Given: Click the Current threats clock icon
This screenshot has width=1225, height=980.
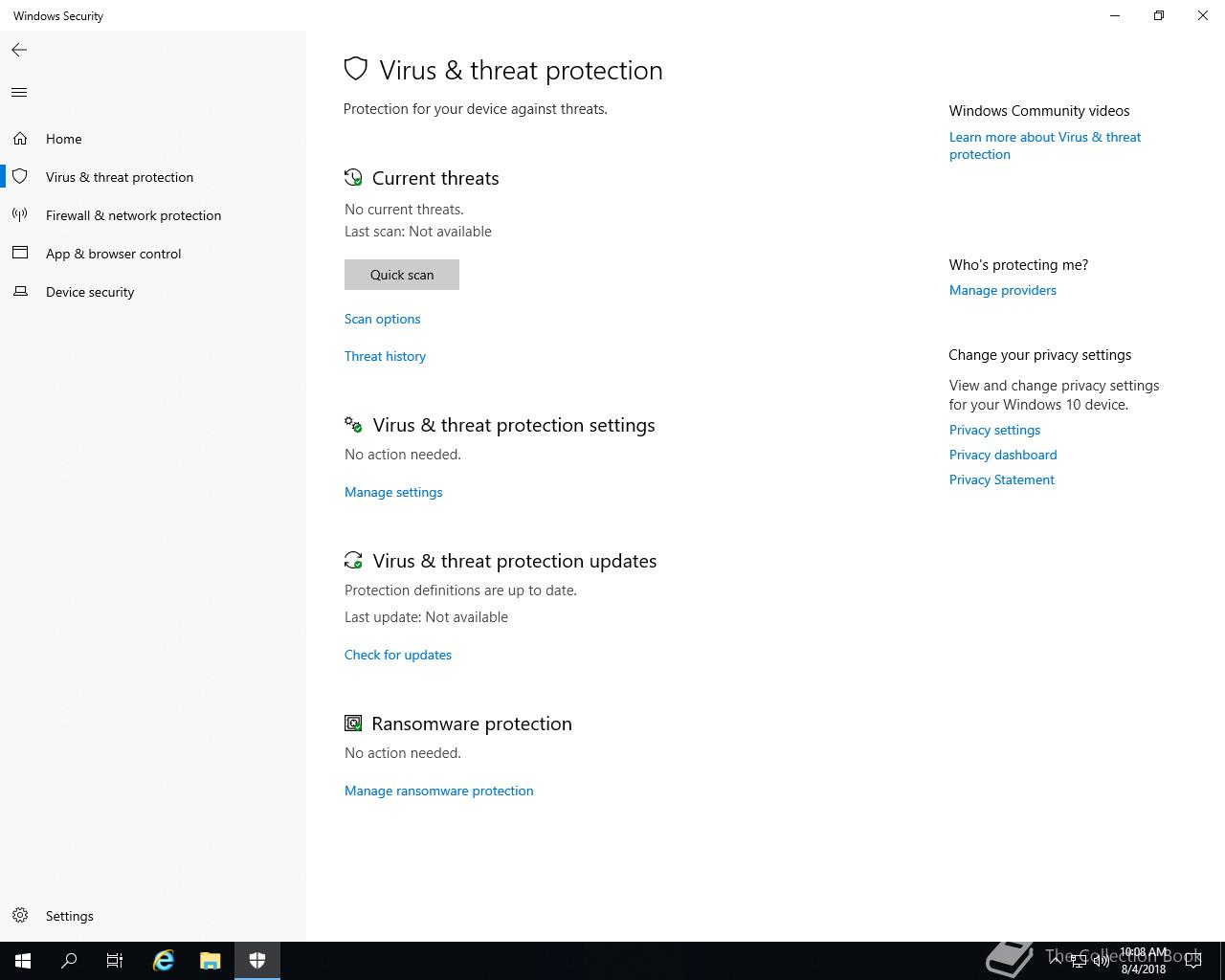Looking at the screenshot, I should click(x=353, y=177).
